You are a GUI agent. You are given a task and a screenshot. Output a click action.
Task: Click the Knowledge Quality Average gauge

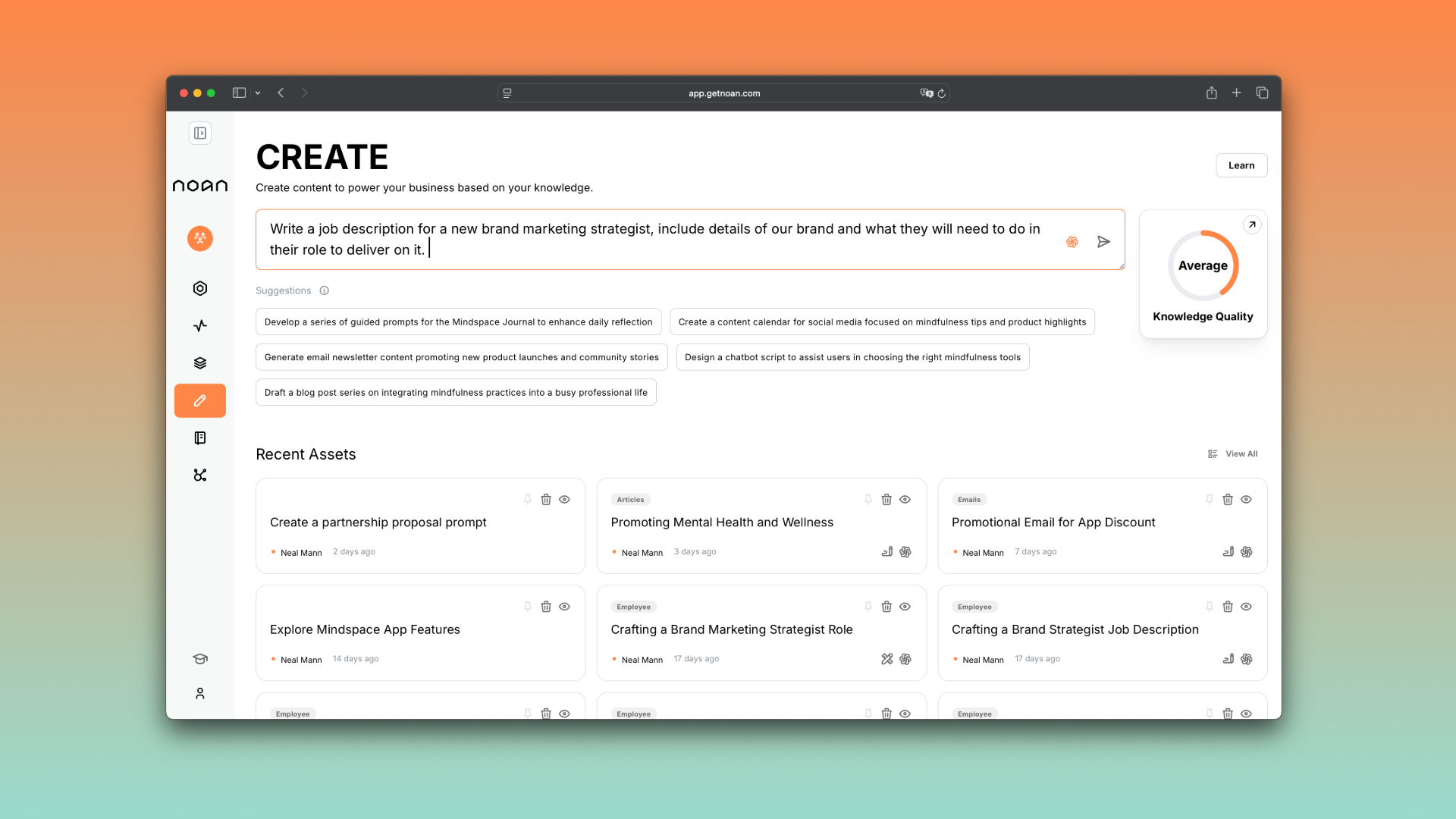click(x=1203, y=265)
